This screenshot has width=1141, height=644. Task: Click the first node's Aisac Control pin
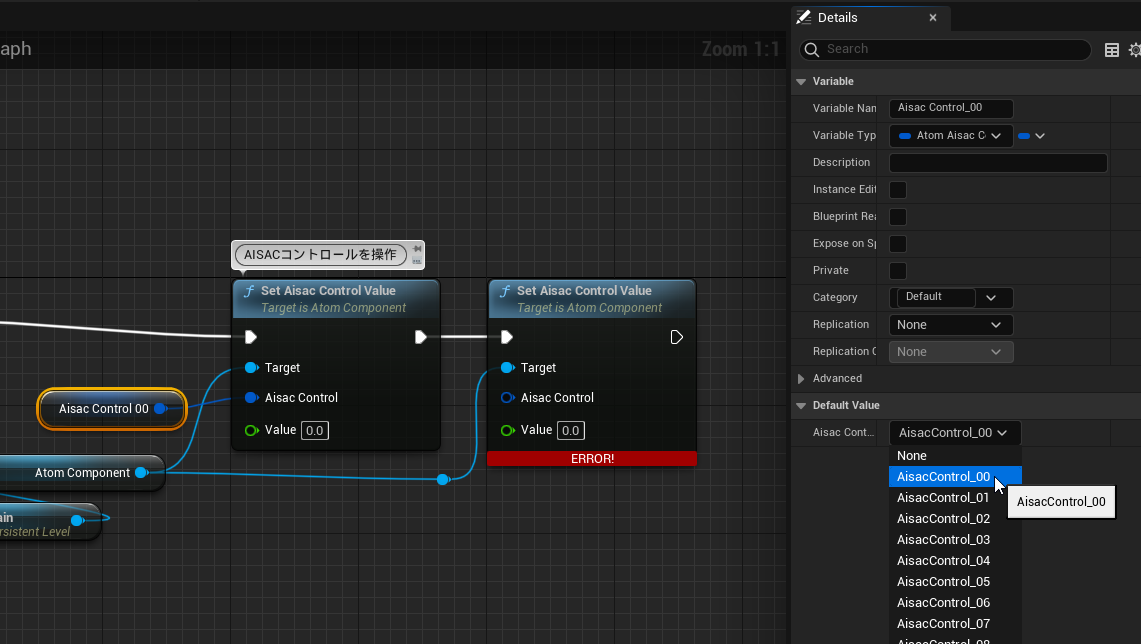click(x=251, y=397)
